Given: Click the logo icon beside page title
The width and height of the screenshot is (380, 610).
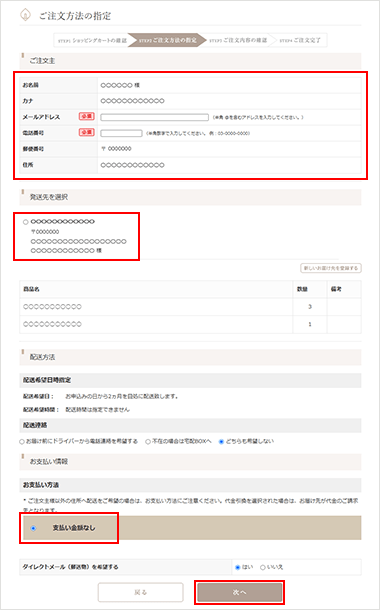Looking at the screenshot, I should coord(25,15).
